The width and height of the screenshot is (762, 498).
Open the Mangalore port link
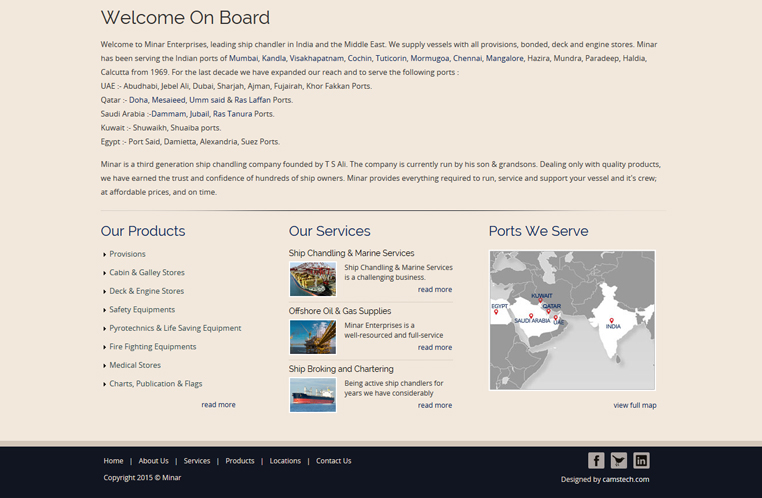(504, 58)
